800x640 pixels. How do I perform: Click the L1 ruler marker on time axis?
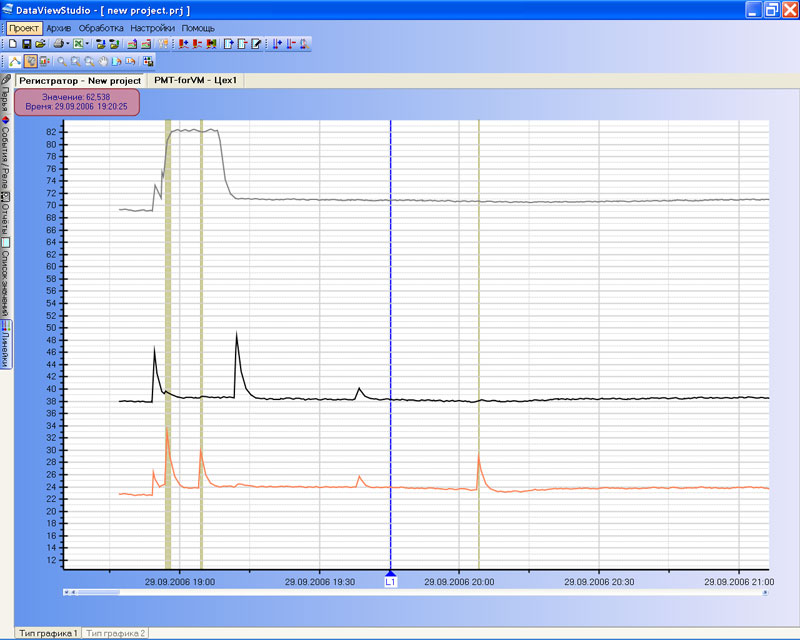click(x=391, y=580)
